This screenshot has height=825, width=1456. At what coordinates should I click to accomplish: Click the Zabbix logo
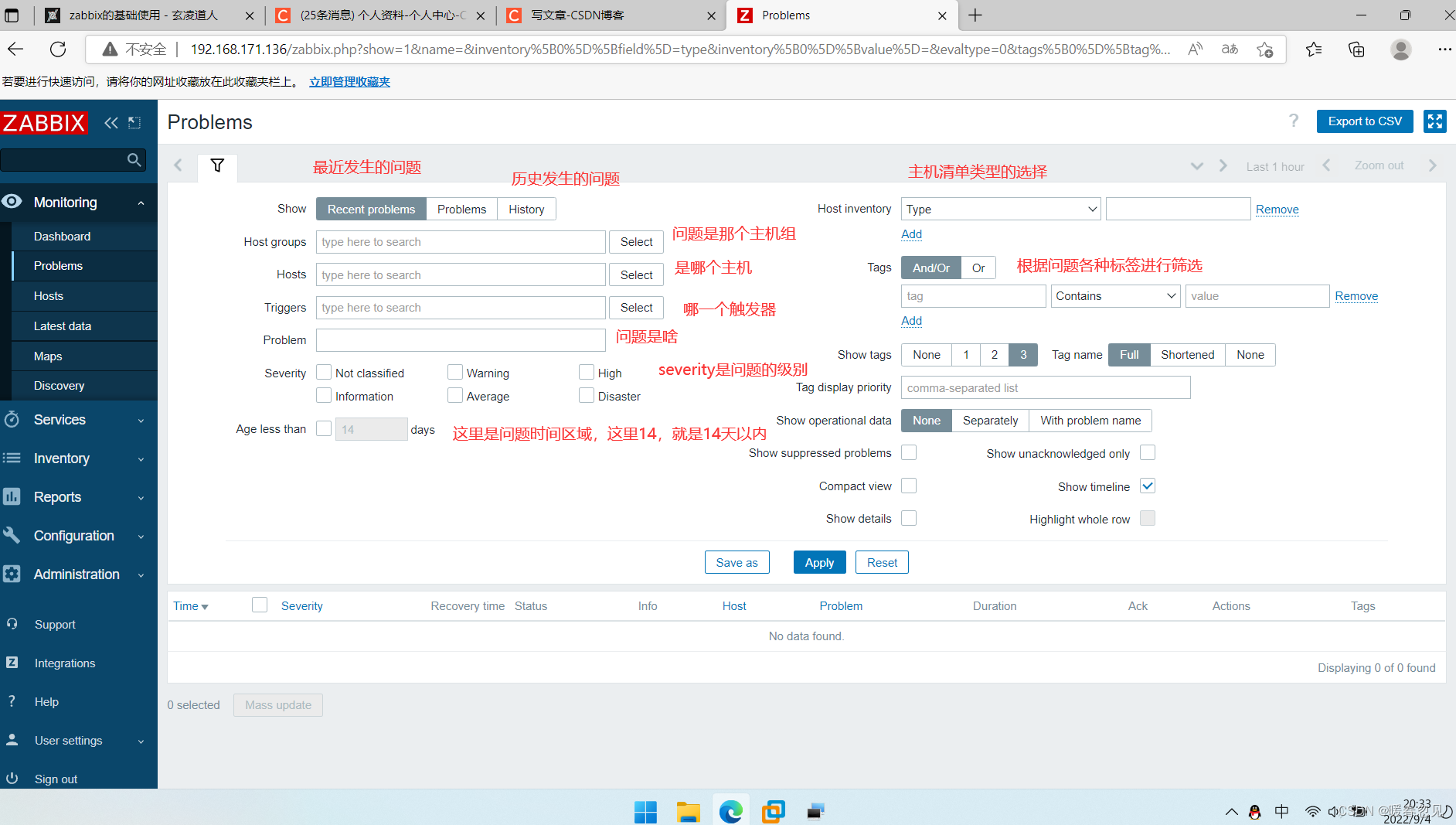44,122
